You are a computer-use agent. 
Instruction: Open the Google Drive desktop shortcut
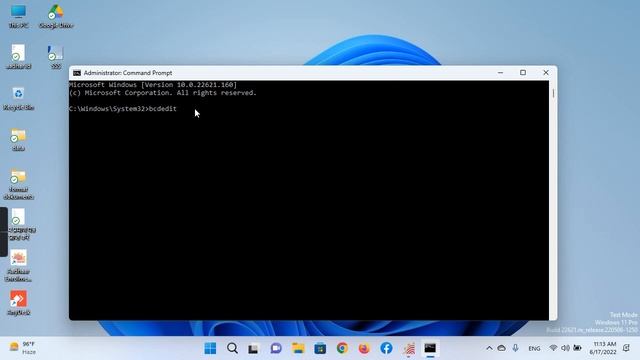click(x=56, y=16)
